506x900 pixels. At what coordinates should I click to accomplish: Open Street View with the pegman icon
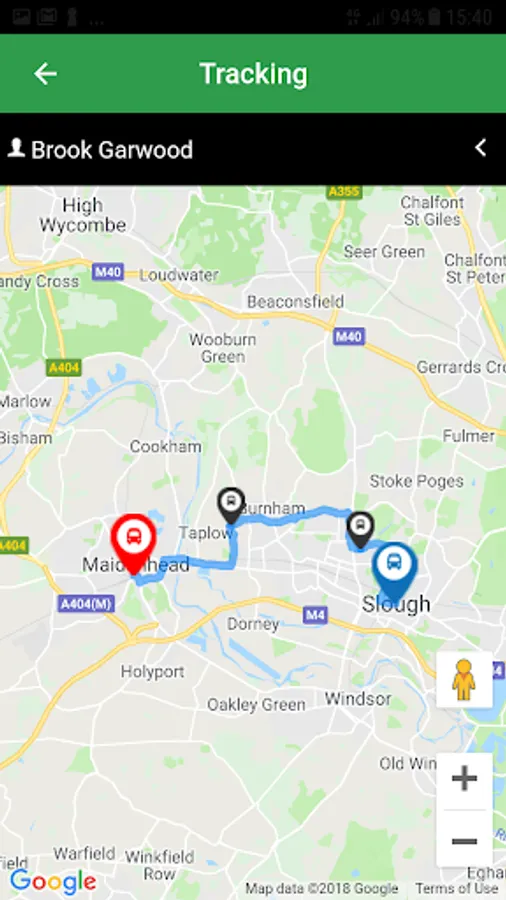pos(464,680)
